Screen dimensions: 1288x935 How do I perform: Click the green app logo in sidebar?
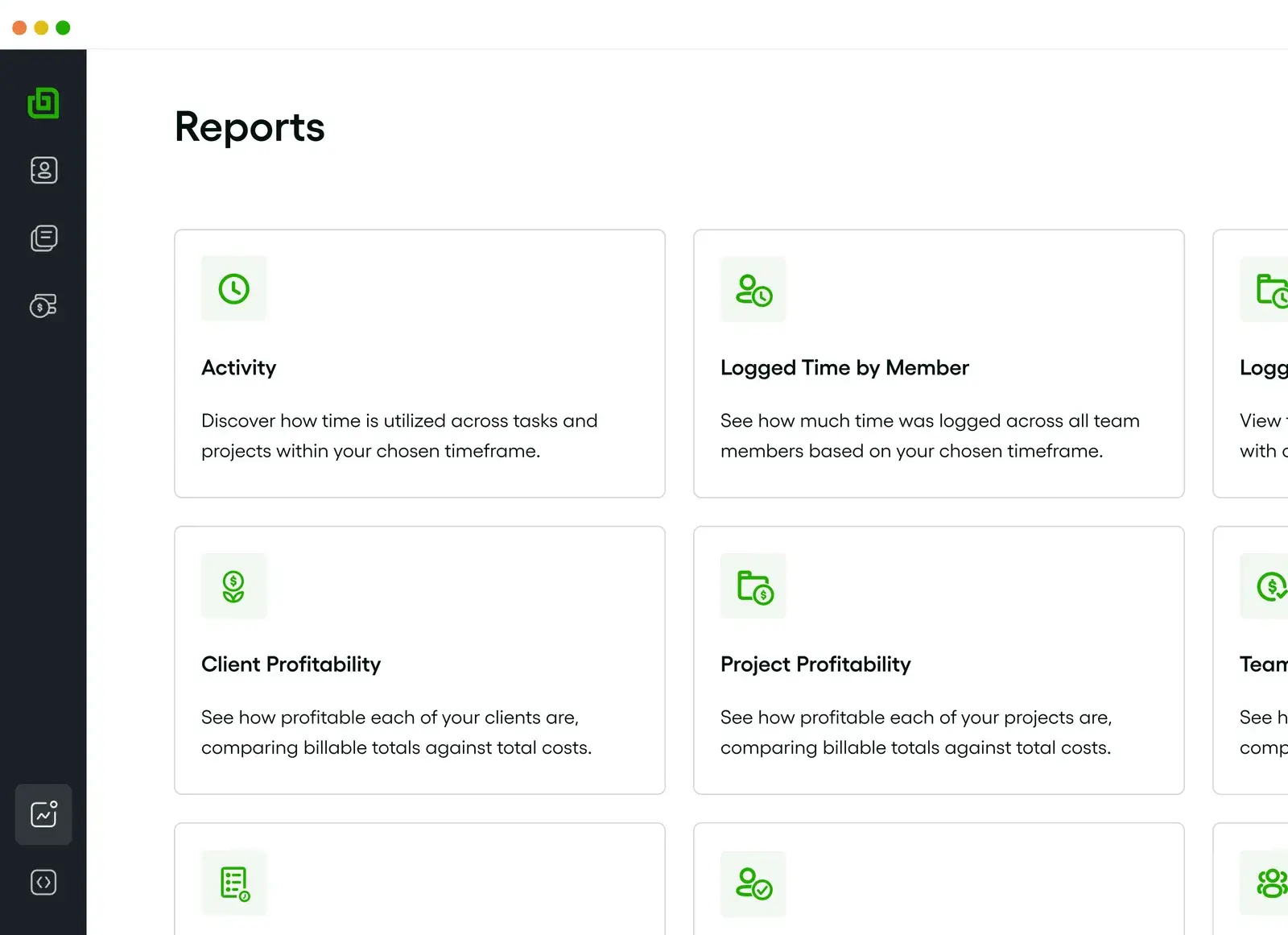coord(43,103)
